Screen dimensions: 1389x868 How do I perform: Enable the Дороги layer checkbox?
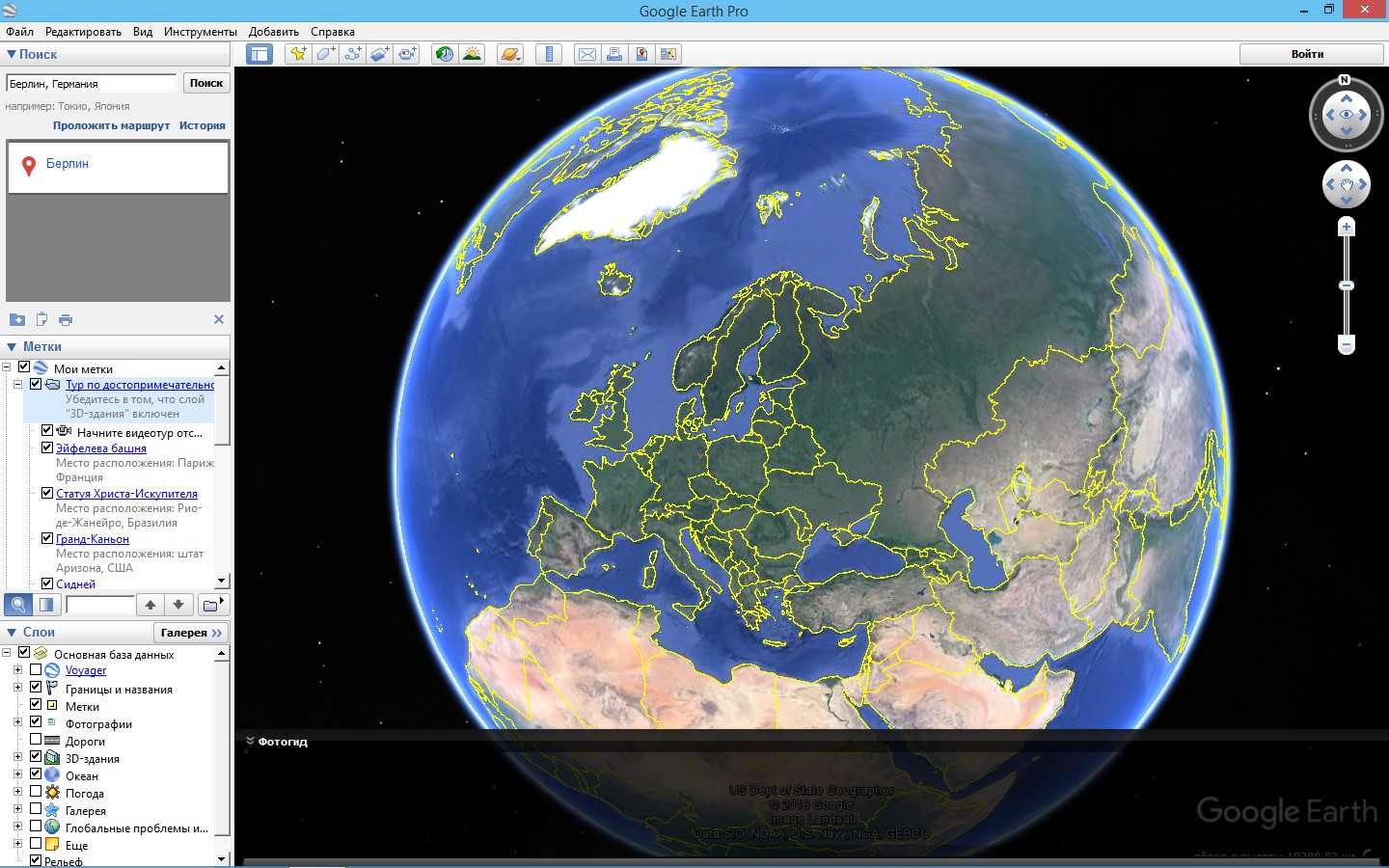[x=36, y=739]
